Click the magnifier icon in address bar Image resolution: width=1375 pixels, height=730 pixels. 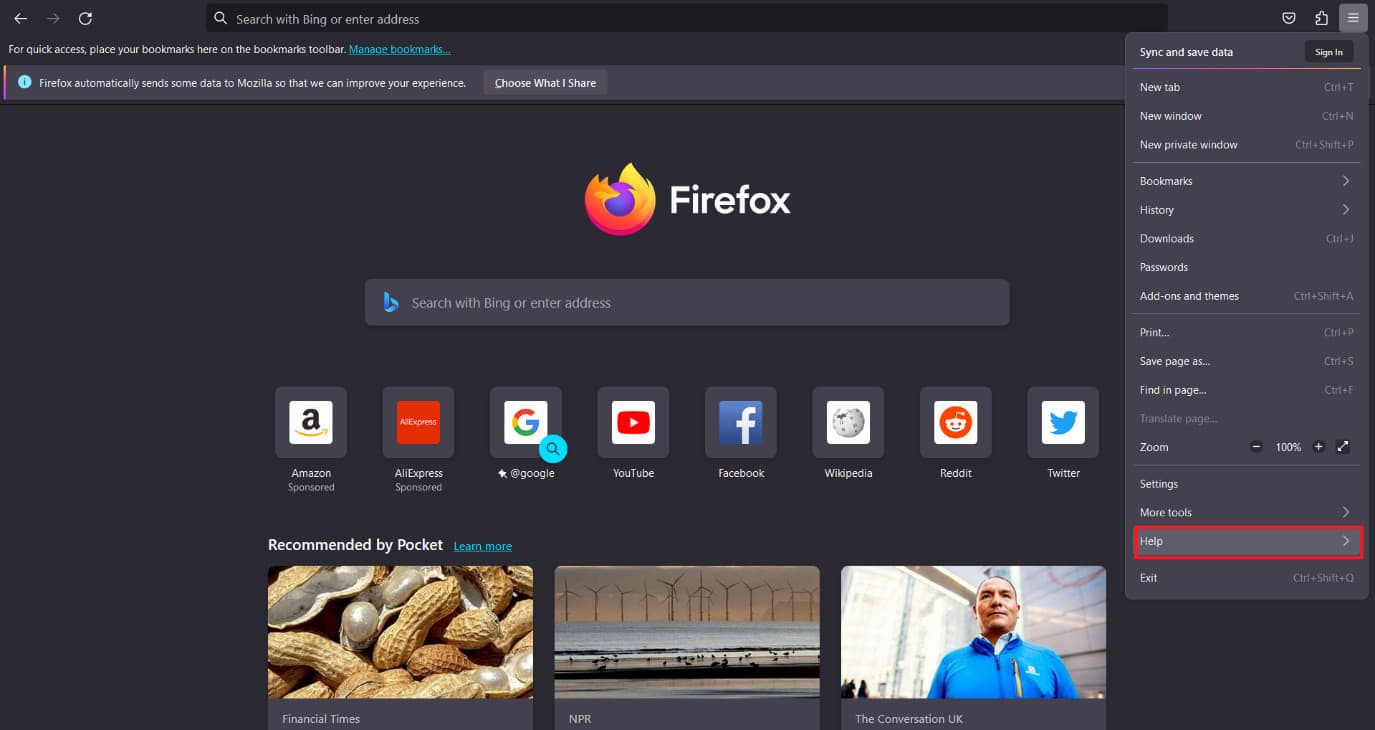221,18
